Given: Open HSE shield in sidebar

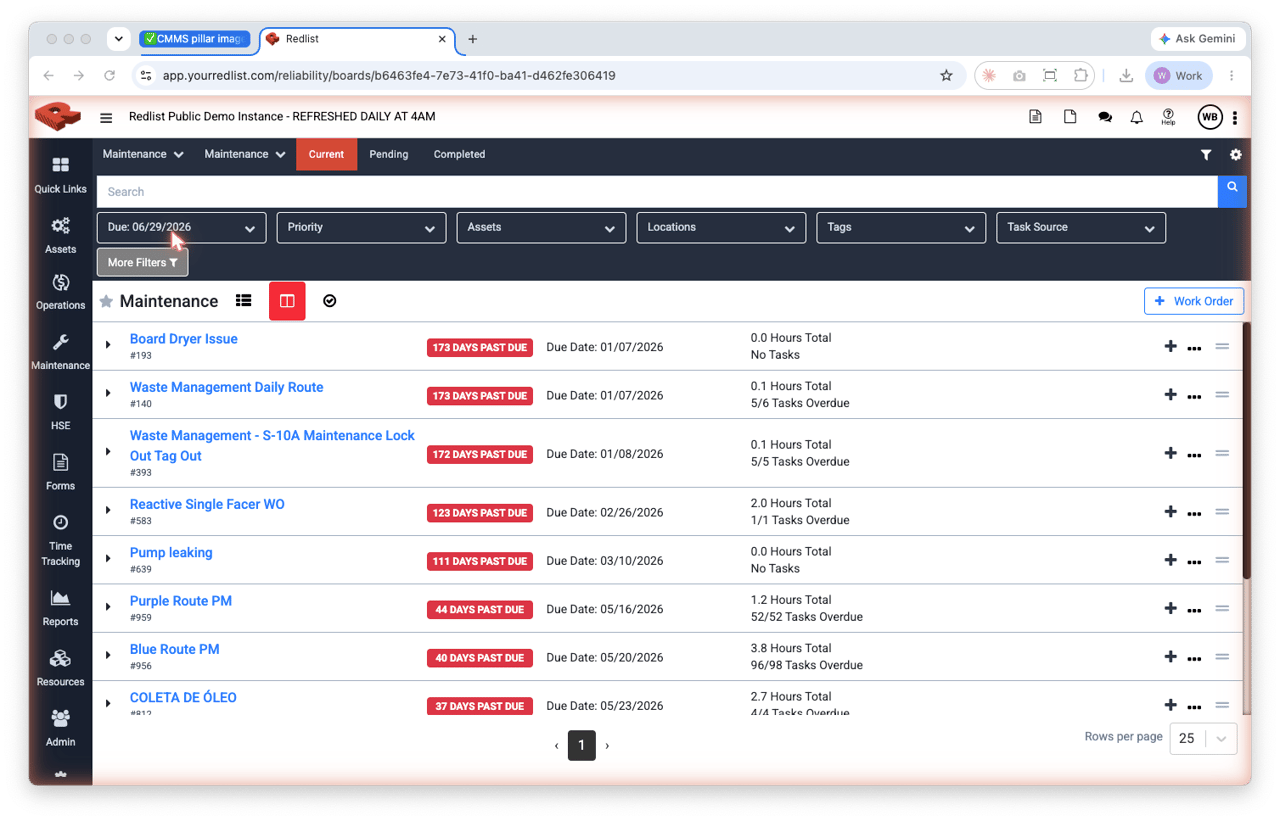Looking at the screenshot, I should click(60, 411).
